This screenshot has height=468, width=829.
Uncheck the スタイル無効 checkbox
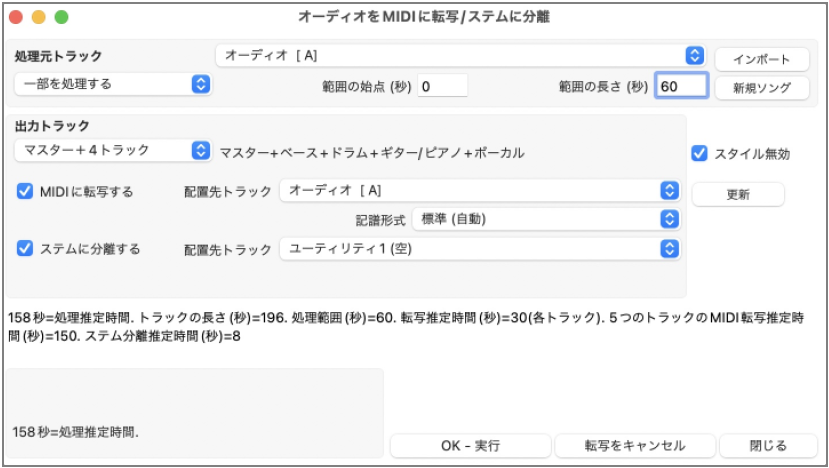click(699, 154)
